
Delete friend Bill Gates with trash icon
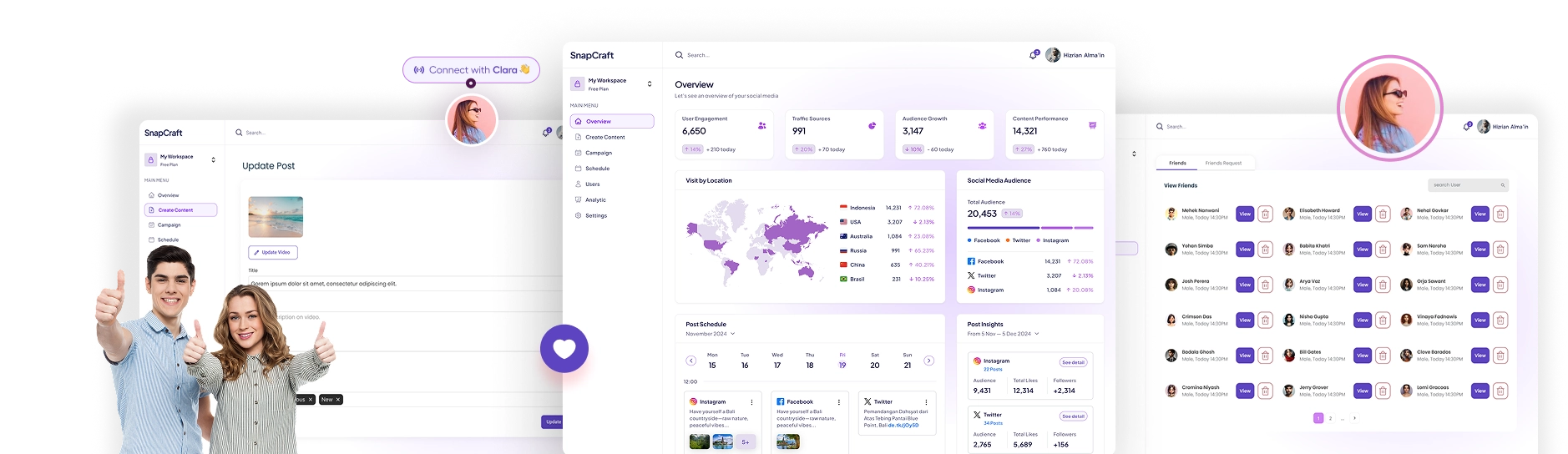1383,356
